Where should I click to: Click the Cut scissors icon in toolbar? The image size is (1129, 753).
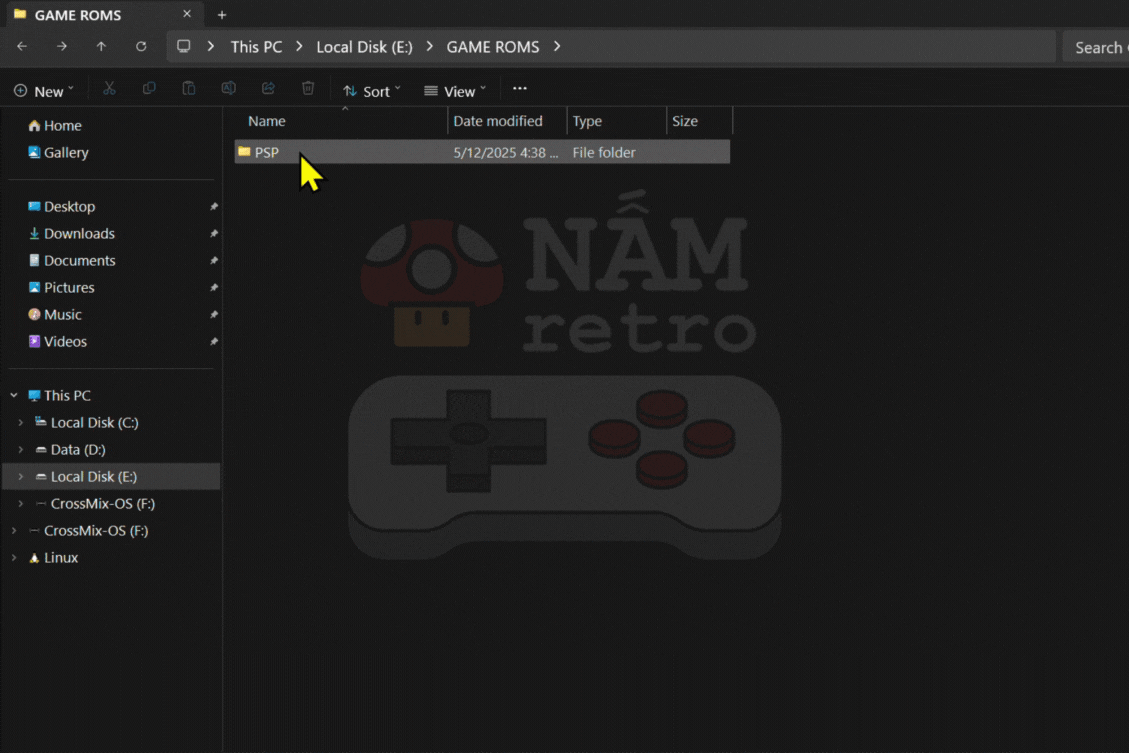(x=109, y=89)
